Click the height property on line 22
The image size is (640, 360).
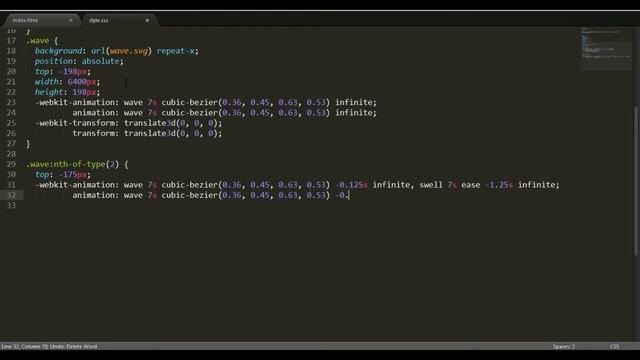pyautogui.click(x=49, y=92)
